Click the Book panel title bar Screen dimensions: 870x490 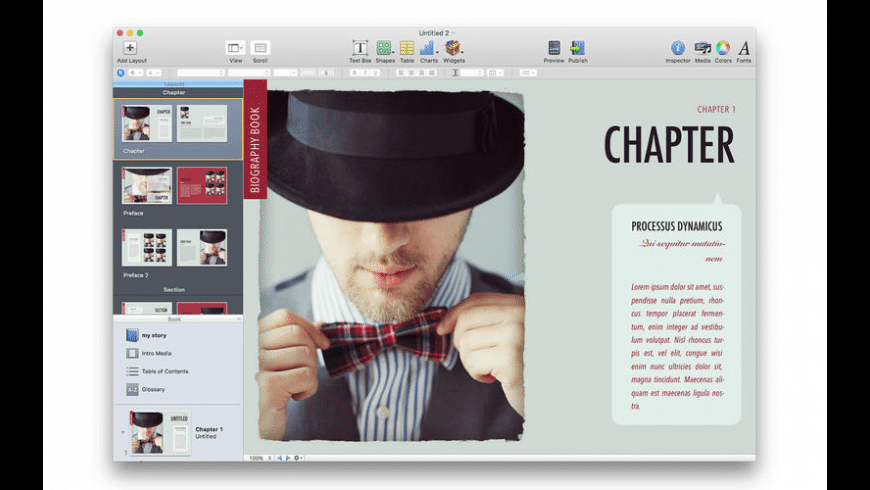pos(174,319)
